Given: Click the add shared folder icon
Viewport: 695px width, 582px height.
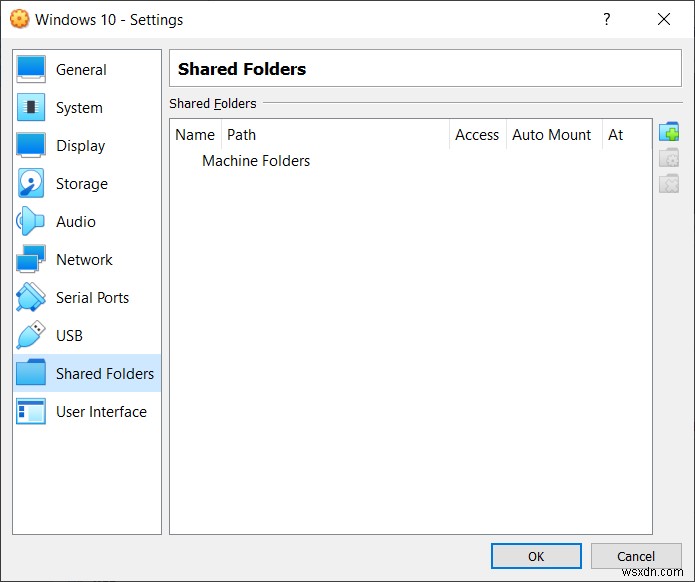Looking at the screenshot, I should (x=669, y=132).
